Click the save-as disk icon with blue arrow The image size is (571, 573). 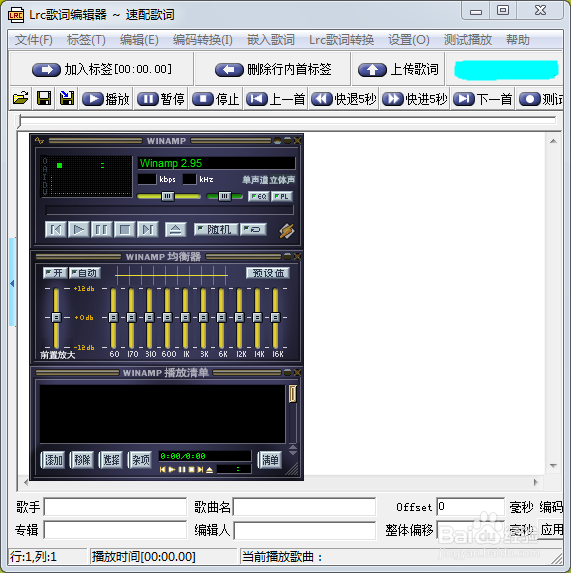(x=67, y=98)
